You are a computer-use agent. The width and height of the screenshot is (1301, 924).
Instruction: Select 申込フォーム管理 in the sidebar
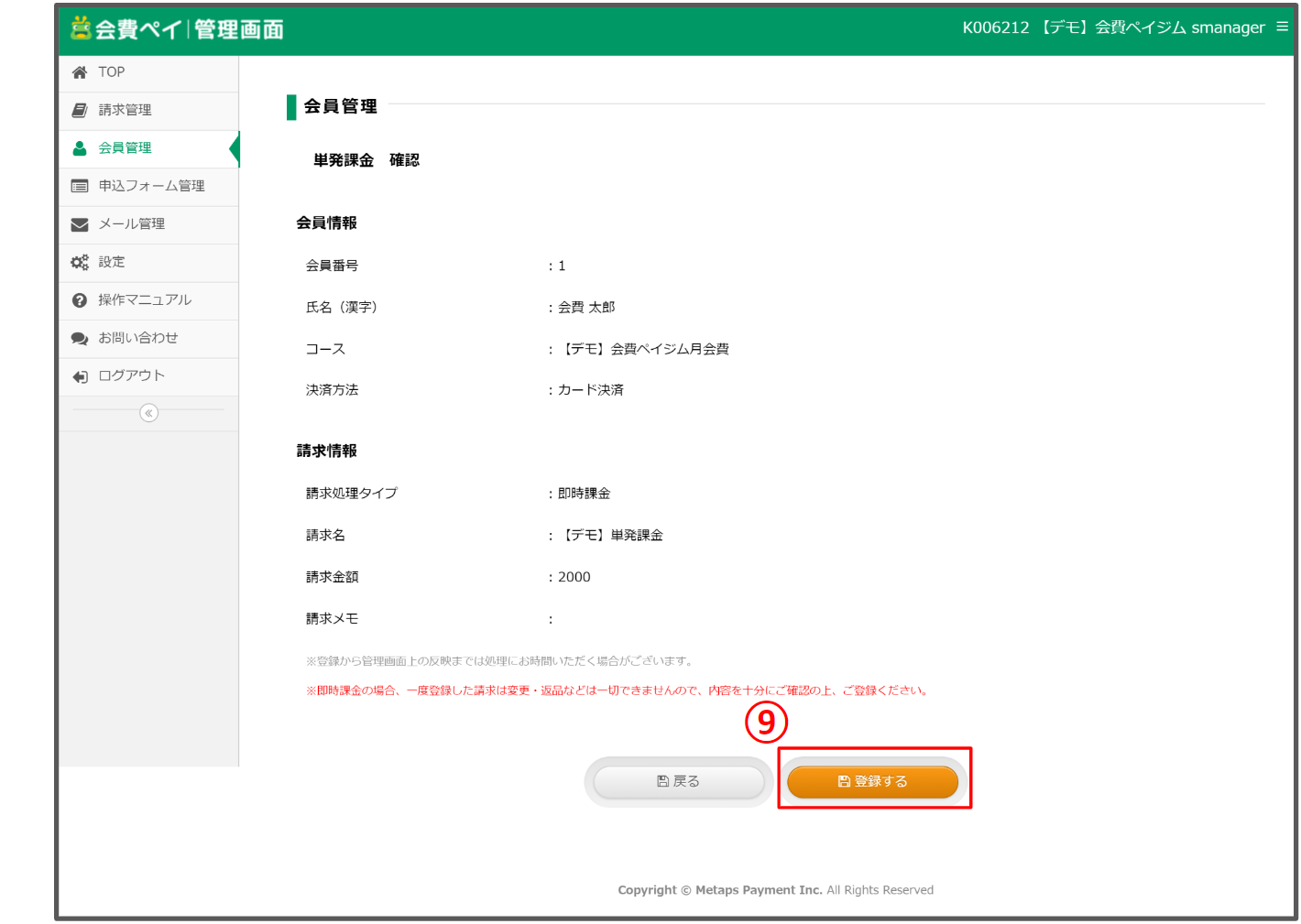[x=151, y=186]
